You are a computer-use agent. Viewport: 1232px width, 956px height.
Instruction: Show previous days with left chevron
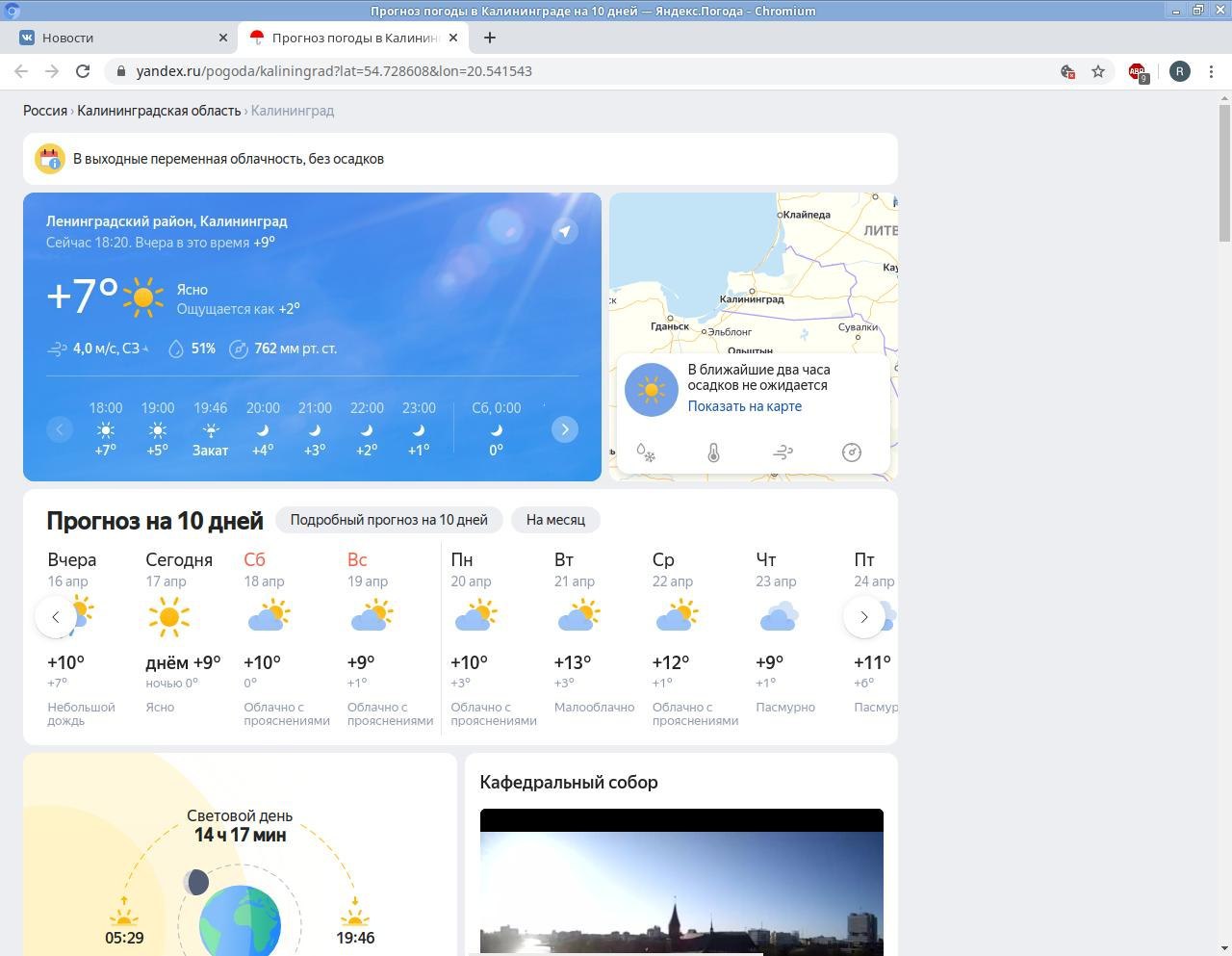[x=56, y=617]
